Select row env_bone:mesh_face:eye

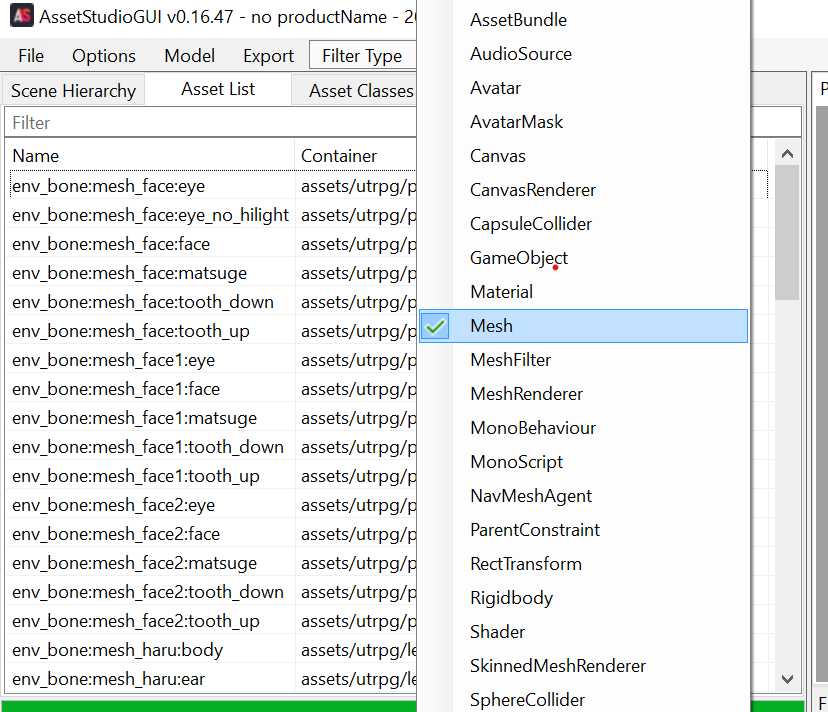(211, 186)
